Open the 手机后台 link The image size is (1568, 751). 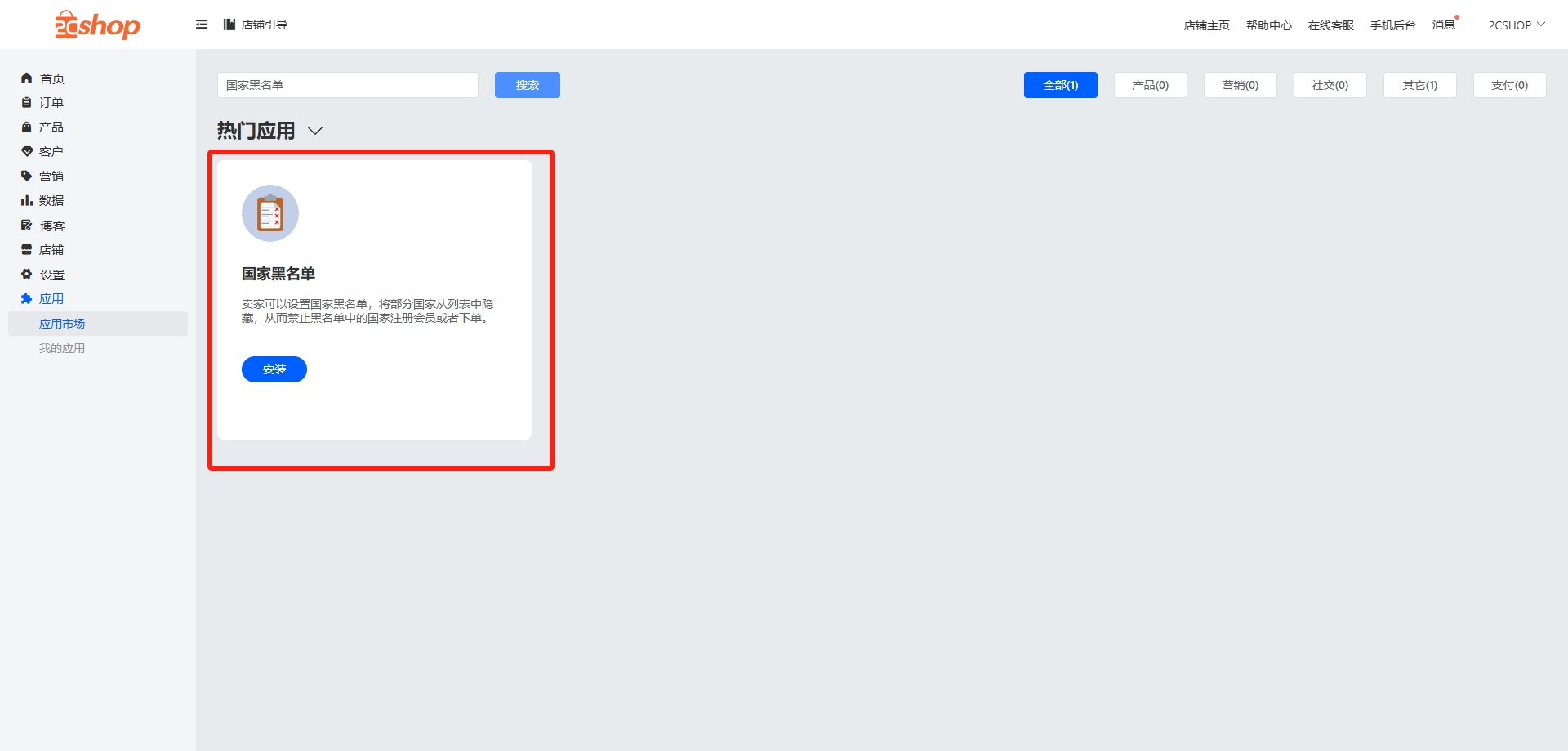1393,25
